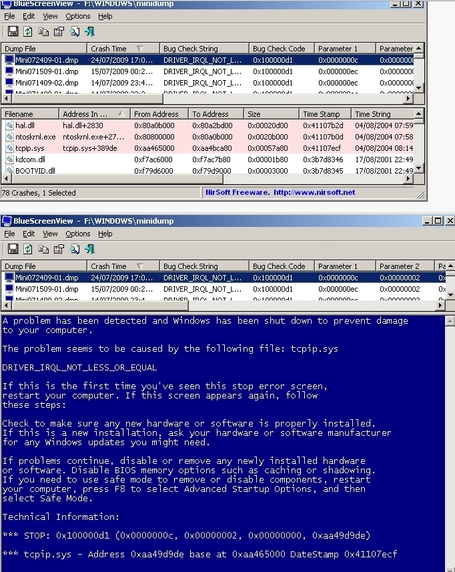Screen dimensions: 455x572
Task: Click crash time 15/07/2009 in blue-screen window
Action: pyautogui.click(x=122, y=289)
